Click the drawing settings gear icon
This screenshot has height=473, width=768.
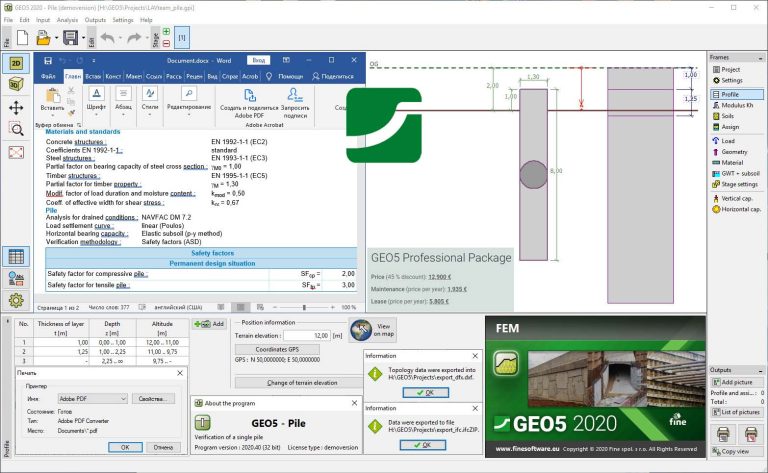click(x=16, y=300)
